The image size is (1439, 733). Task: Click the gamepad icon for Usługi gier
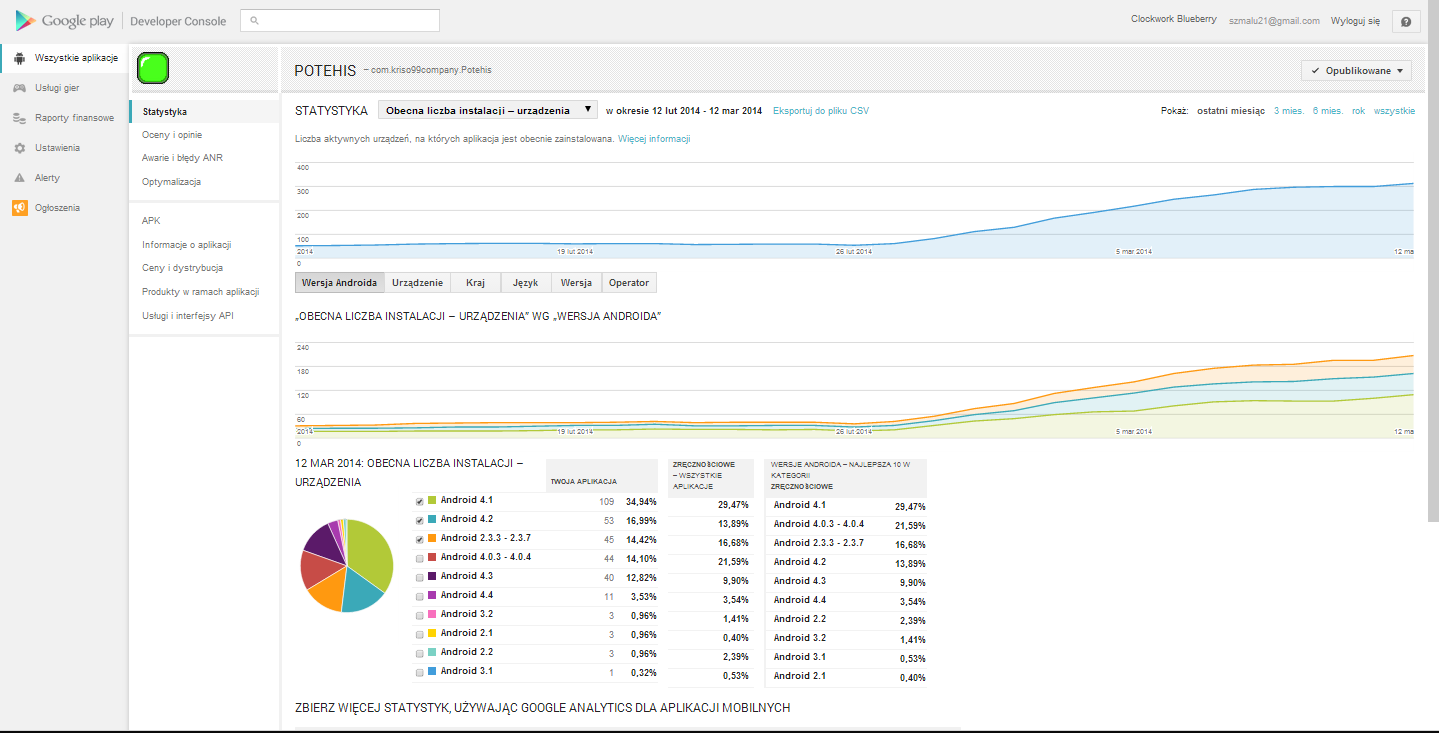(19, 88)
